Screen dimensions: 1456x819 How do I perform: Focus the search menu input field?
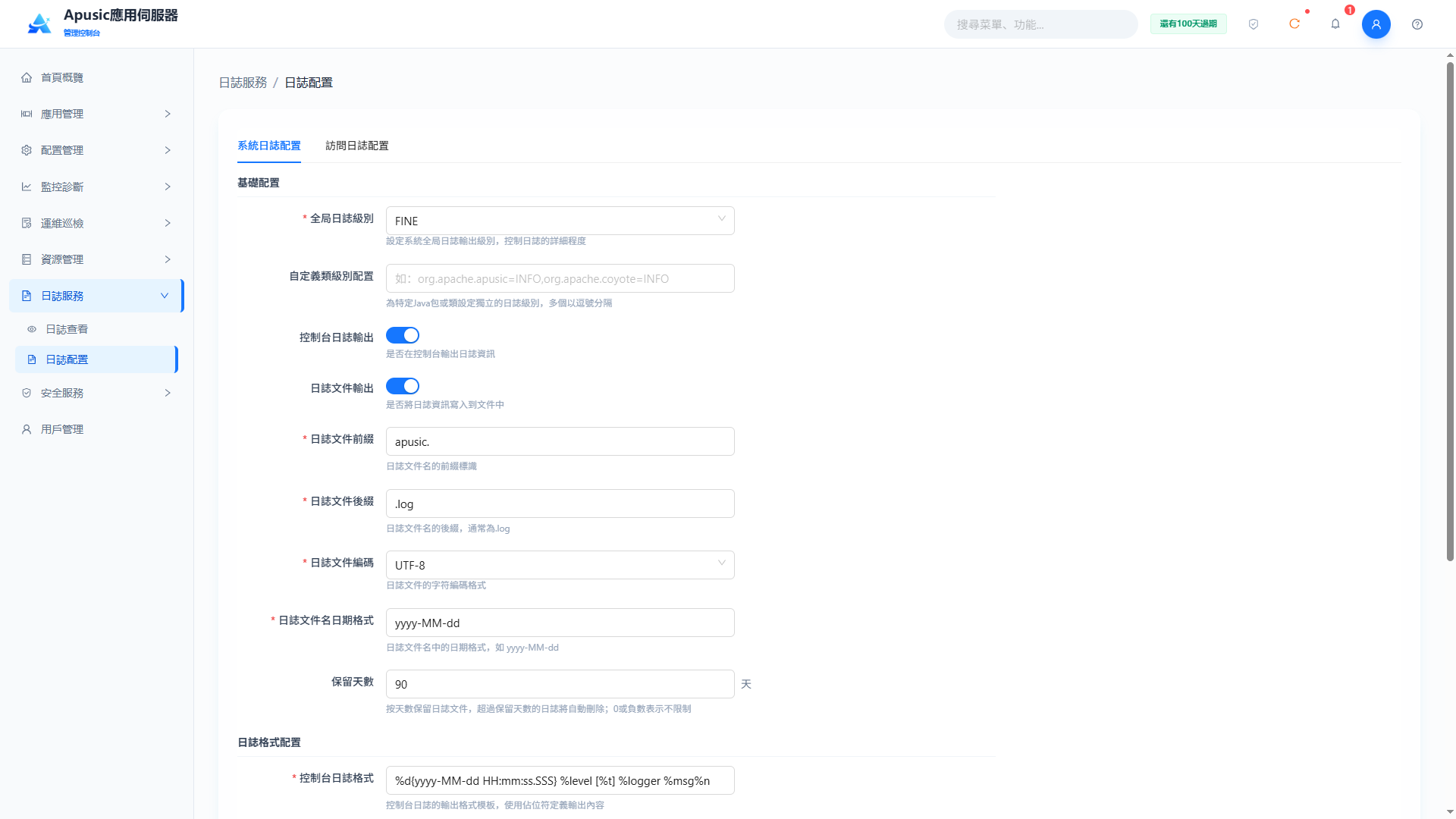[x=1040, y=24]
